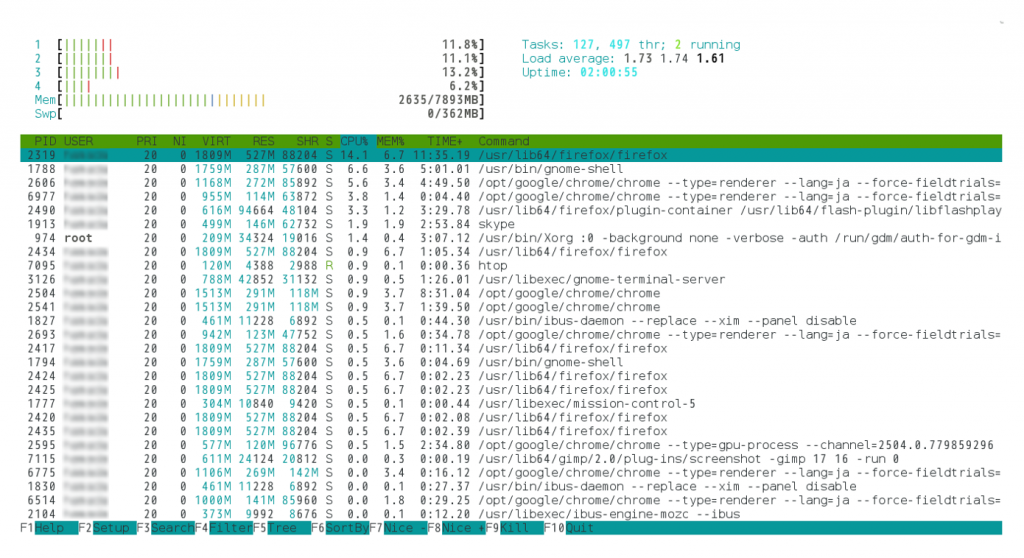This screenshot has height=558, width=1024.
Task: Select the htop process row
Action: pyautogui.click(x=500, y=266)
